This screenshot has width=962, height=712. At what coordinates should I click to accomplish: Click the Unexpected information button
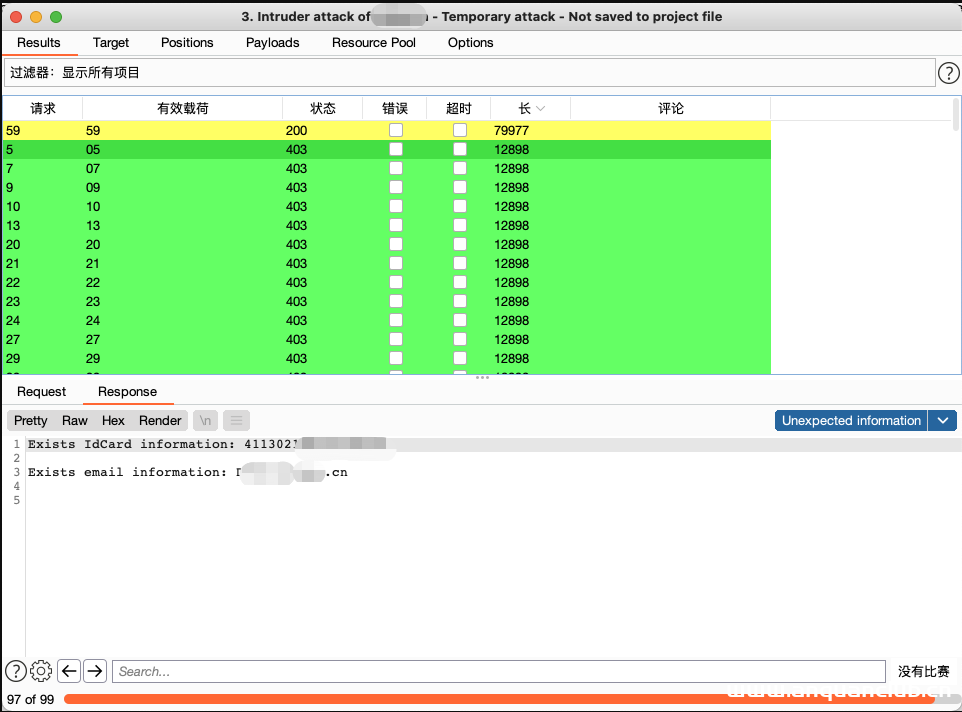(851, 421)
